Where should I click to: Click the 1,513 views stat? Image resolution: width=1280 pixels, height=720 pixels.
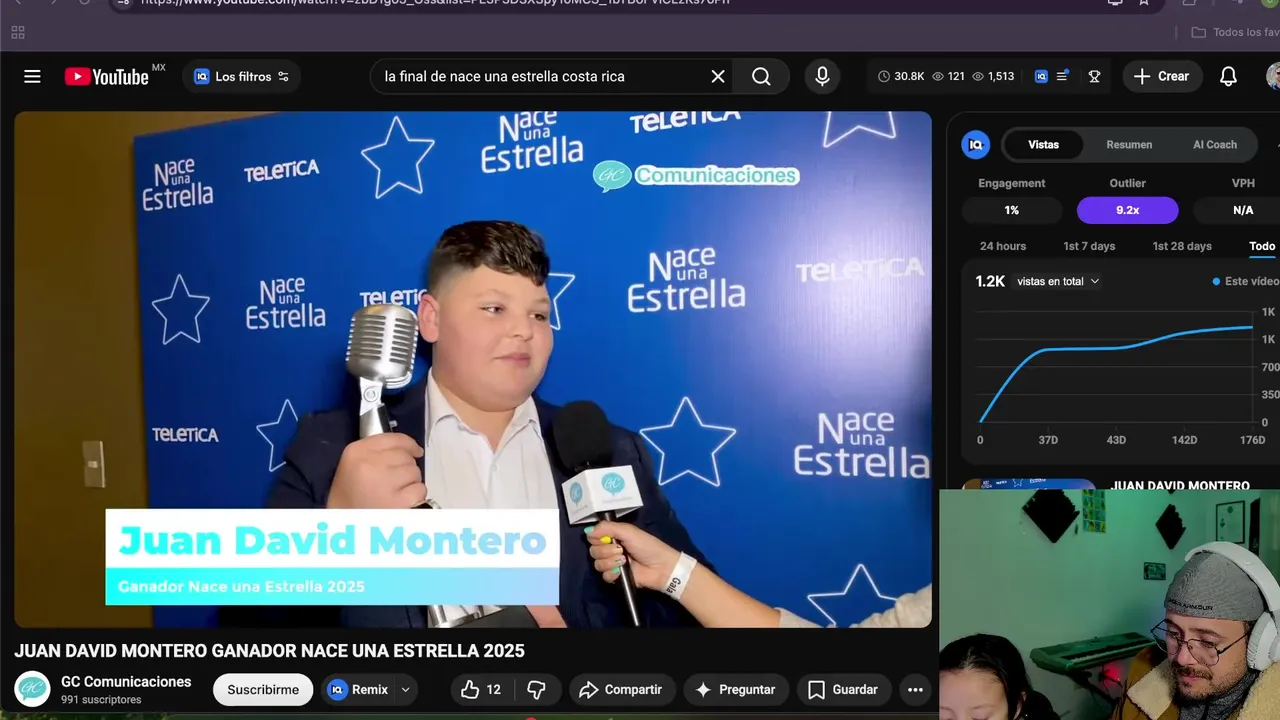993,76
